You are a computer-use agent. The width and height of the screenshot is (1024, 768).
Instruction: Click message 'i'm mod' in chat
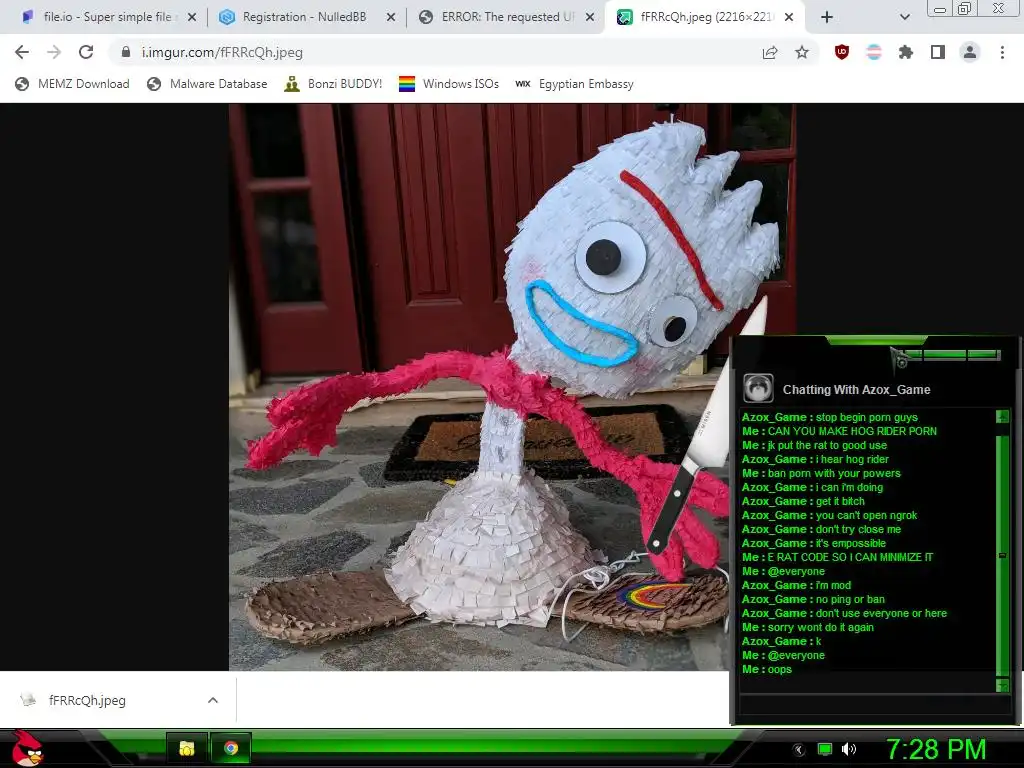tap(833, 585)
